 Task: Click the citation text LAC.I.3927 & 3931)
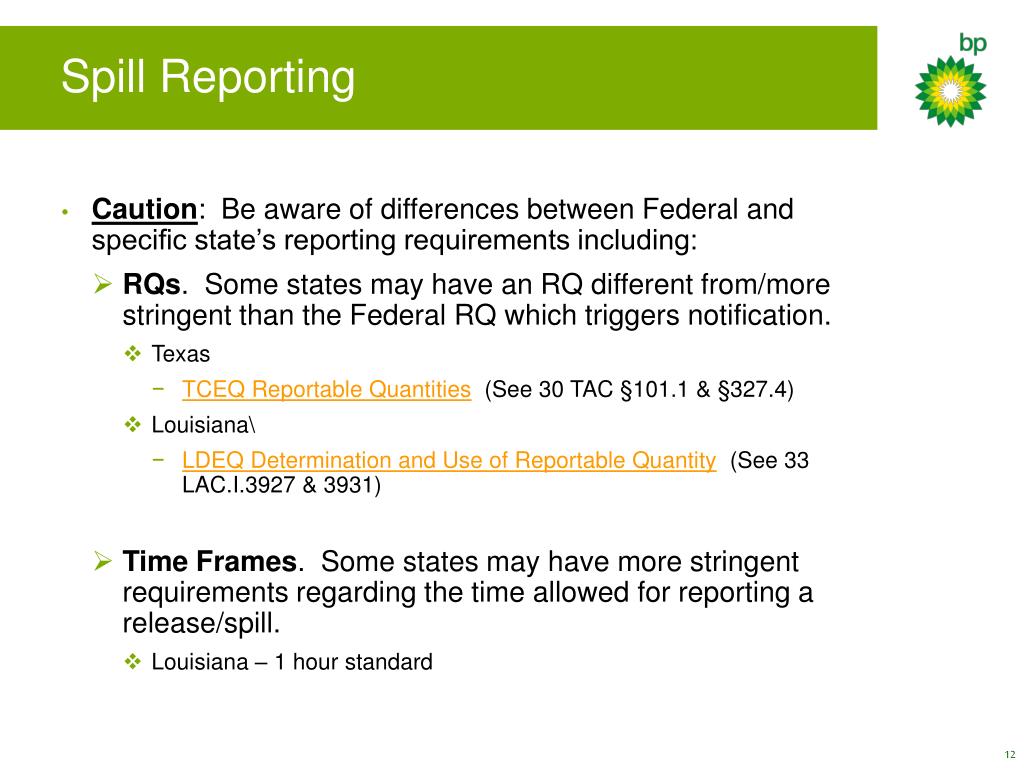pyautogui.click(x=281, y=485)
